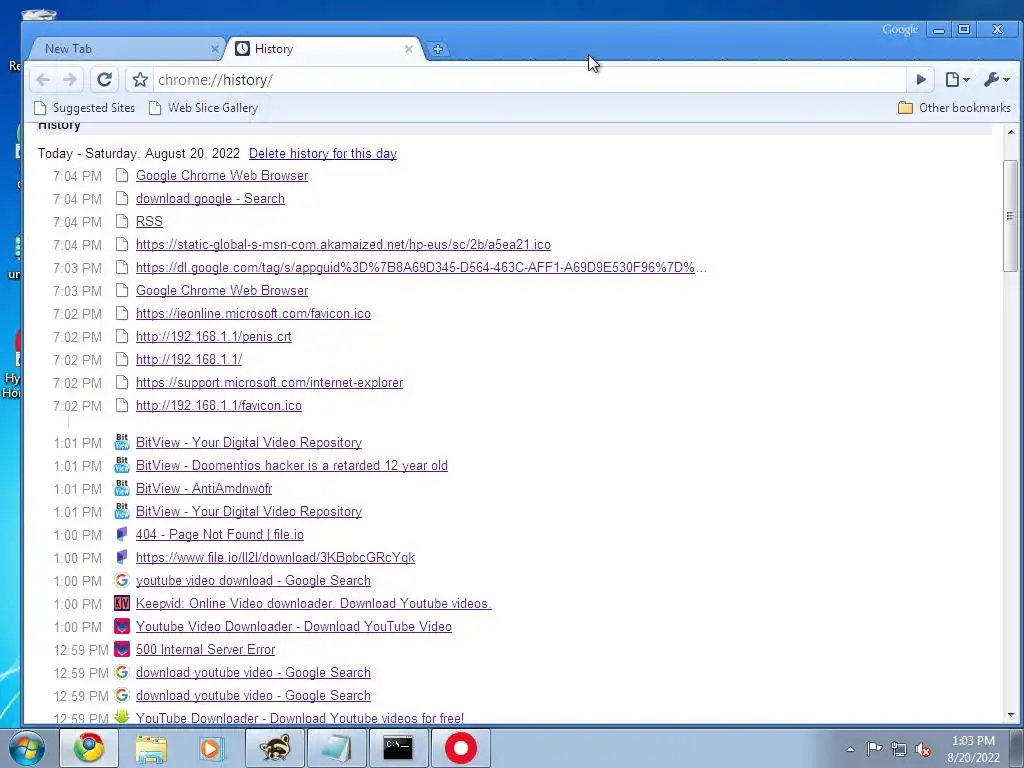The height and width of the screenshot is (768, 1024).
Task: Open the wrench settings menu
Action: tap(997, 80)
